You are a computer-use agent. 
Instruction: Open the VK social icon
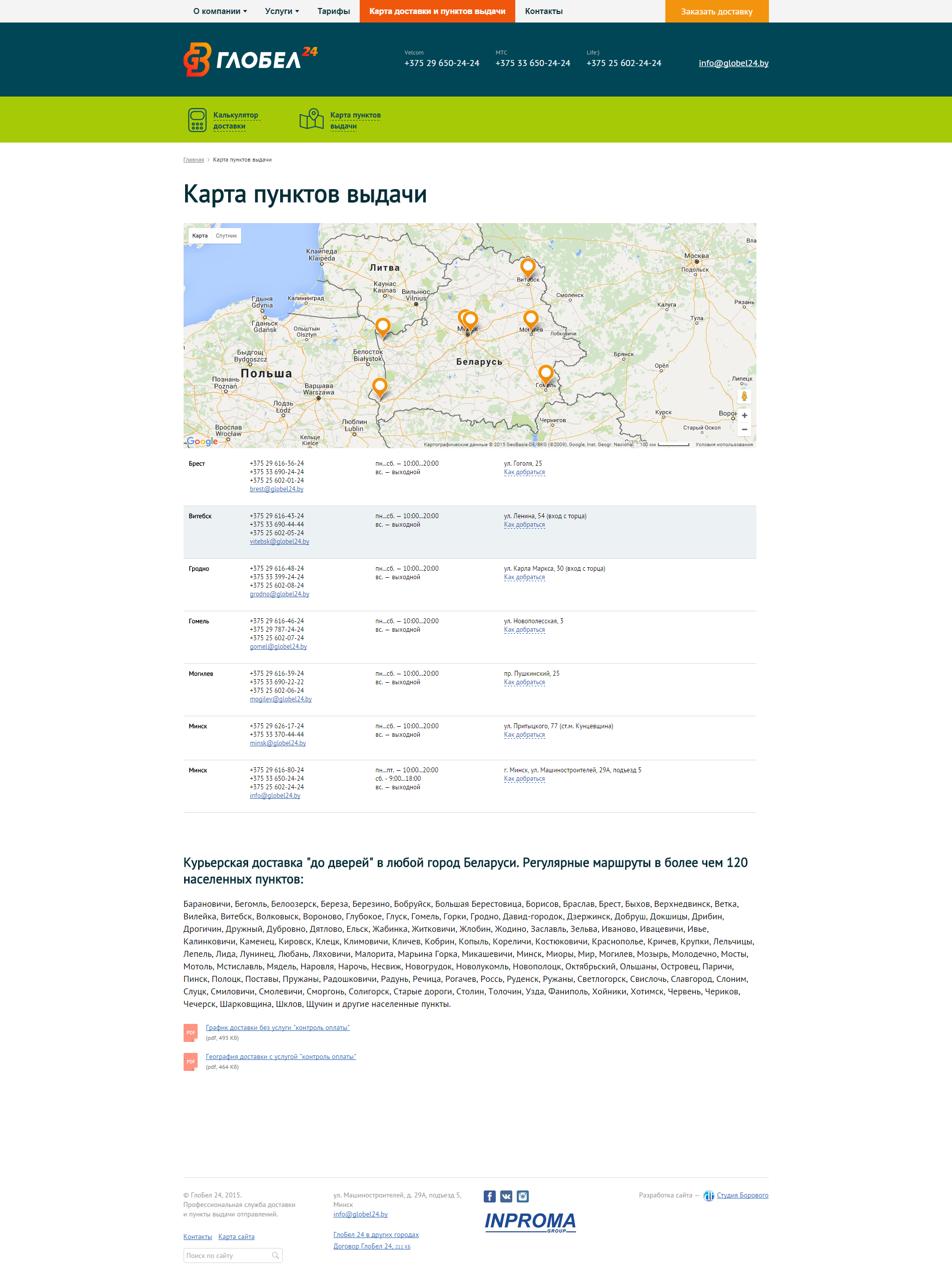(506, 1196)
